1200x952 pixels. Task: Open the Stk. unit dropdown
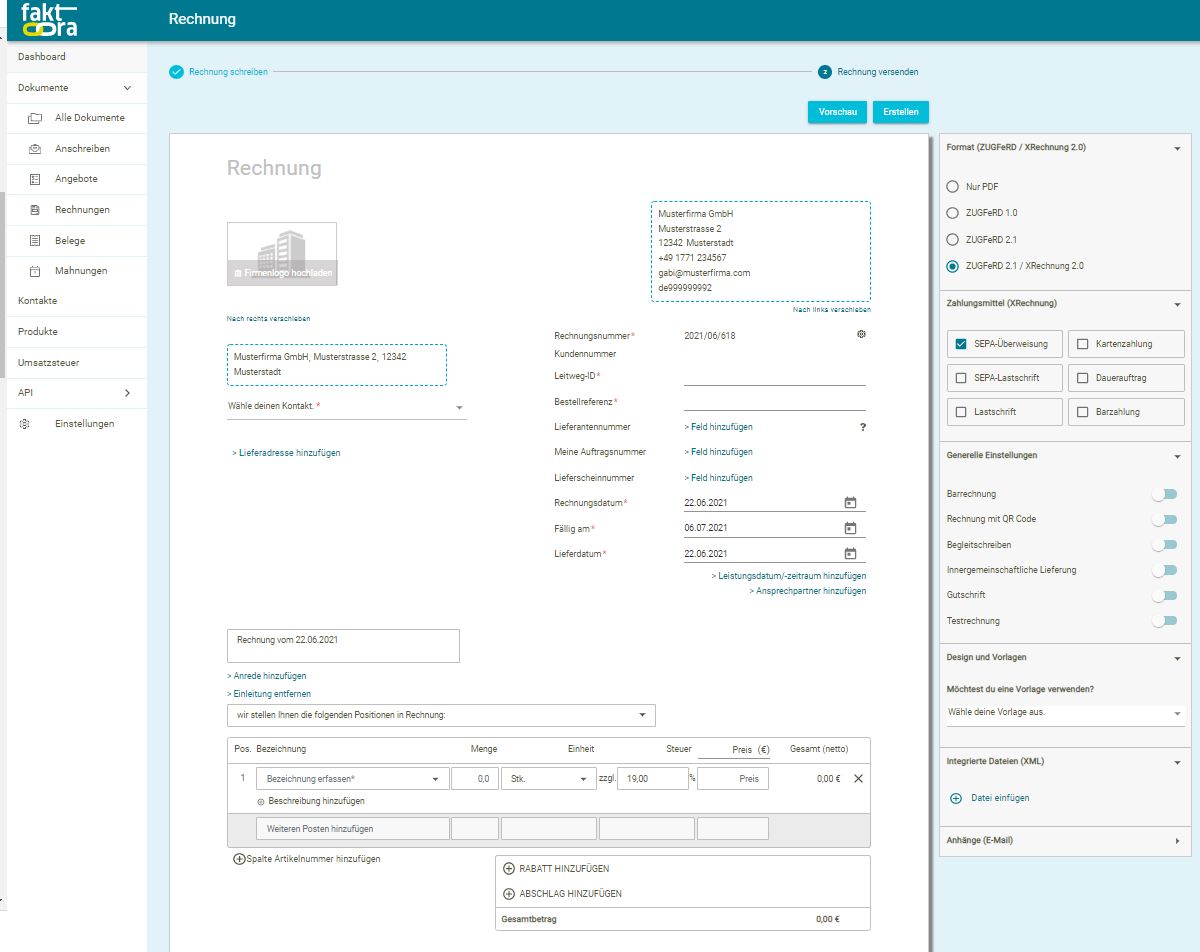(583, 777)
